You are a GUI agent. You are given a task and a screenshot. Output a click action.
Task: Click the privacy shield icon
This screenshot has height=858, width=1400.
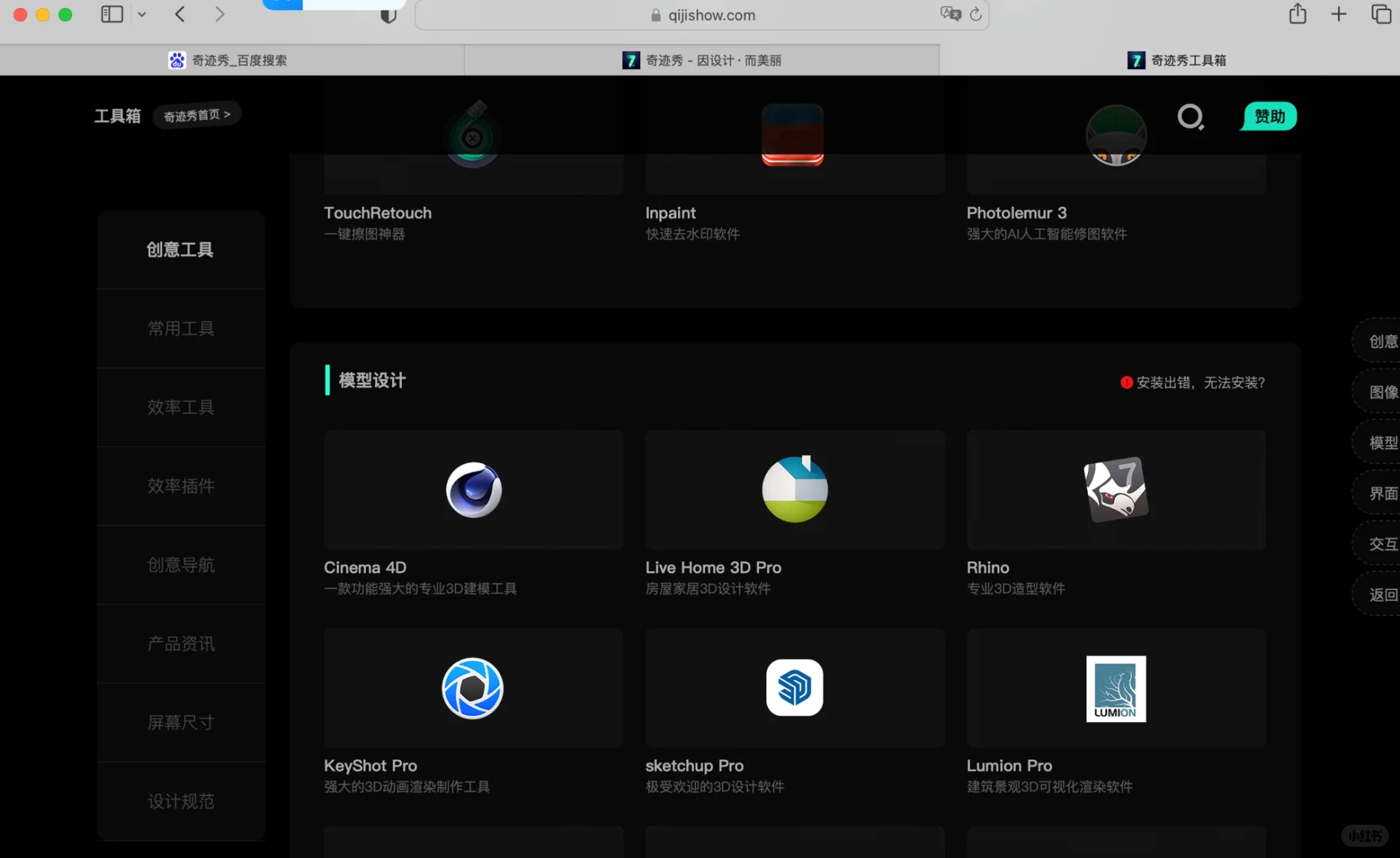[388, 15]
